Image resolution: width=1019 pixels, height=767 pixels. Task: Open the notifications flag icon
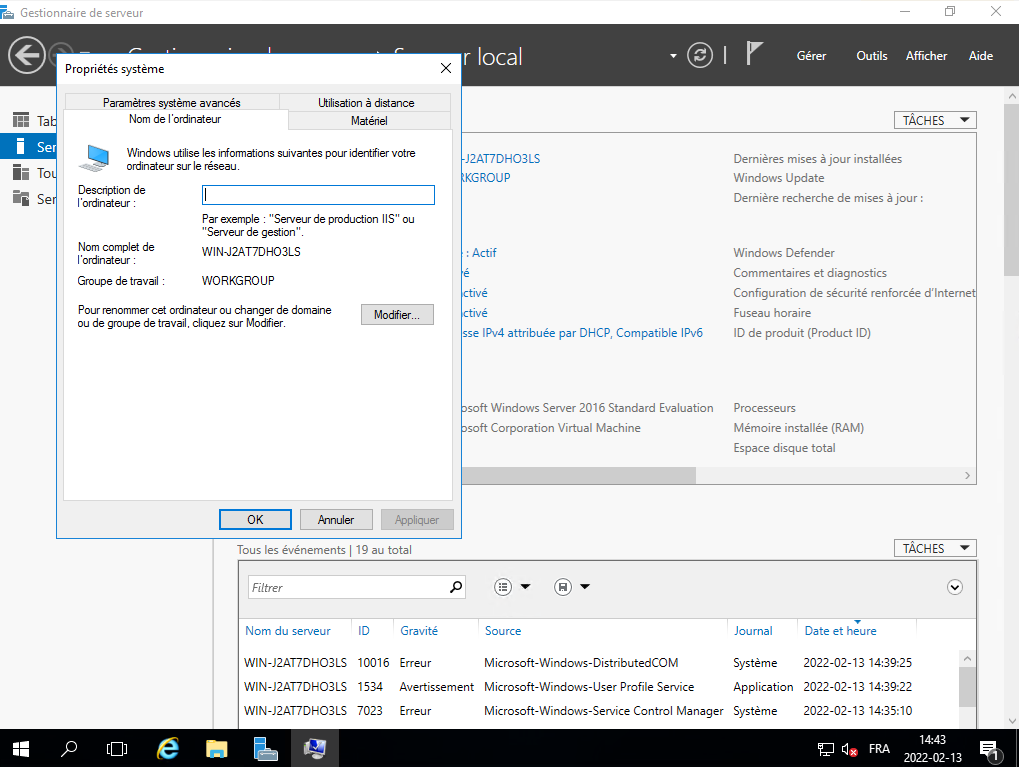tap(755, 54)
